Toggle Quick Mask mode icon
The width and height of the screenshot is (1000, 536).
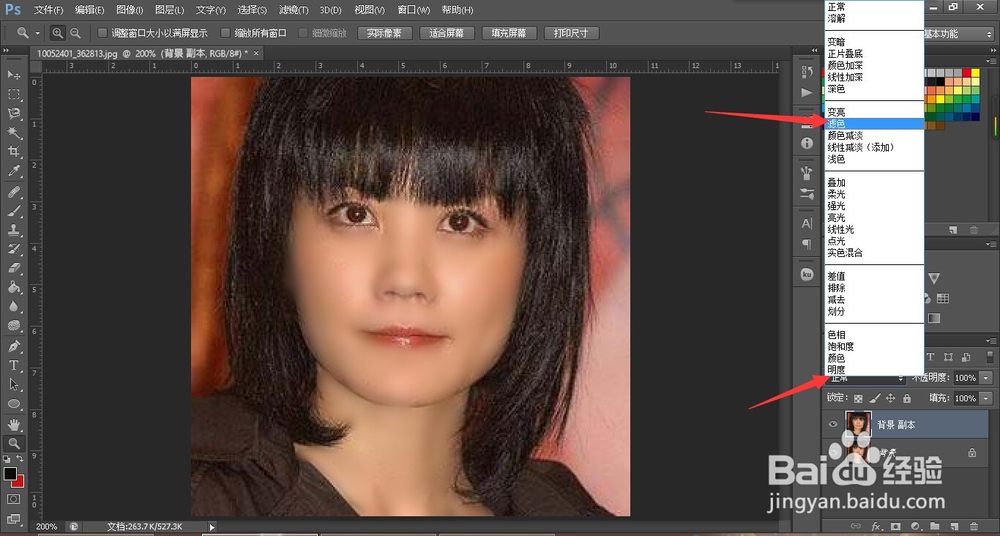coord(14,498)
